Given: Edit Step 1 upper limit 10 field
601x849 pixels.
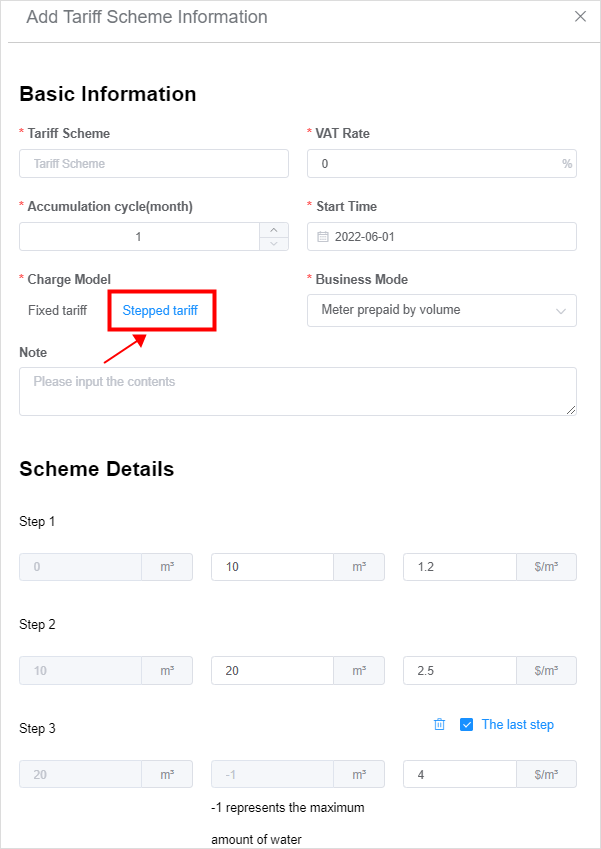Looking at the screenshot, I should (x=272, y=567).
